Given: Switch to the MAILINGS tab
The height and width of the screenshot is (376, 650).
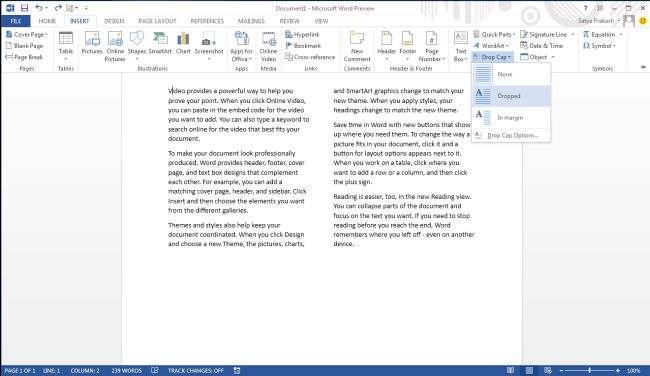Looking at the screenshot, I should pos(251,21).
